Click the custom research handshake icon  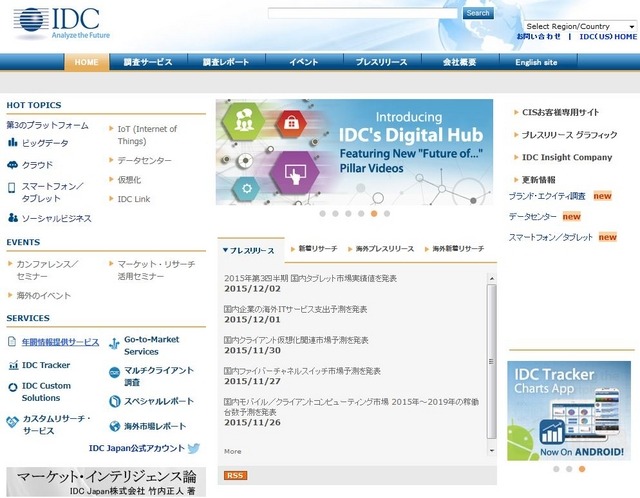(x=12, y=421)
